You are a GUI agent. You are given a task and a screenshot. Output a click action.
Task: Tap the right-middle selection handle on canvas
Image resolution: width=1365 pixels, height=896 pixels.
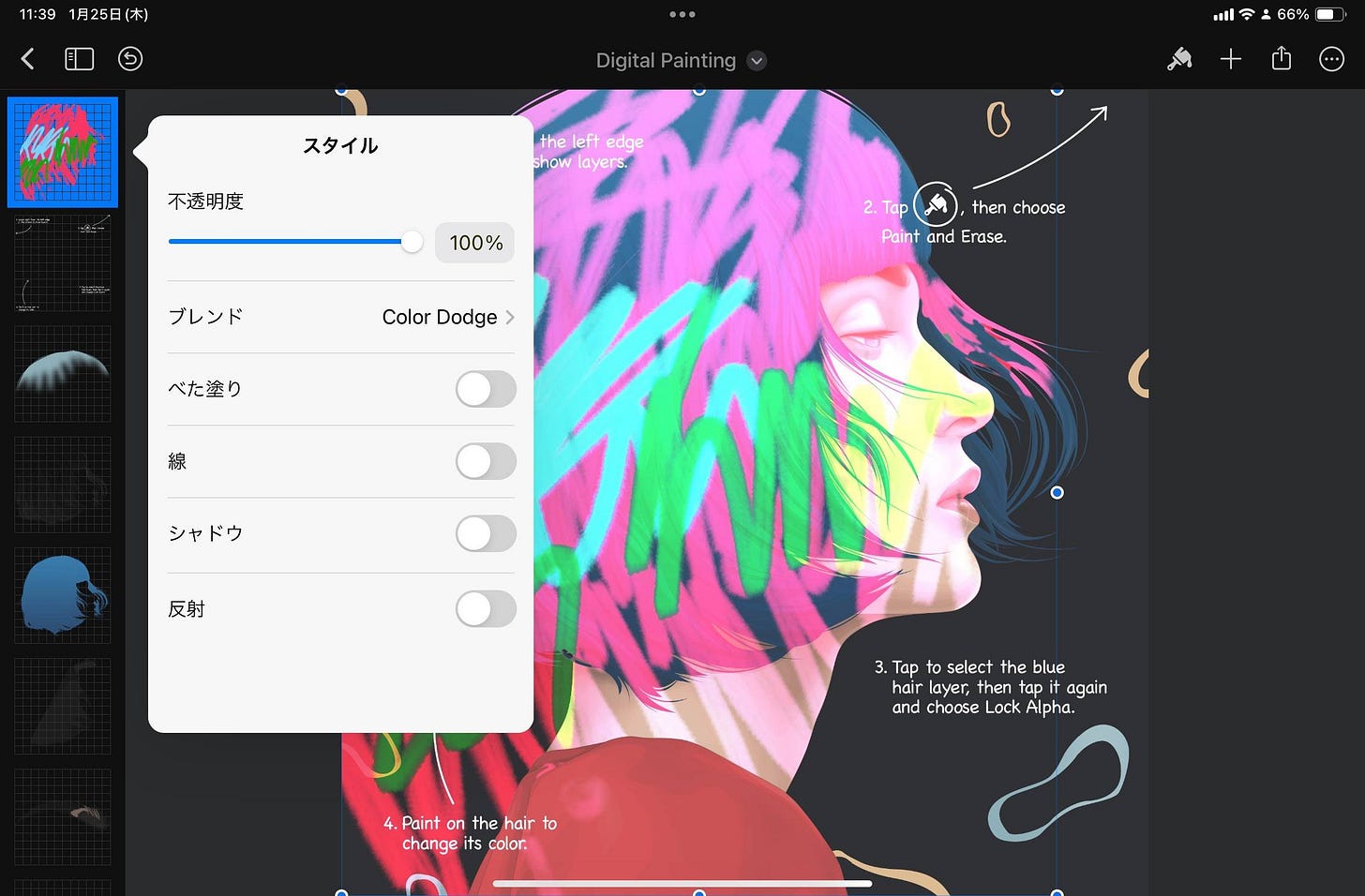click(1057, 492)
